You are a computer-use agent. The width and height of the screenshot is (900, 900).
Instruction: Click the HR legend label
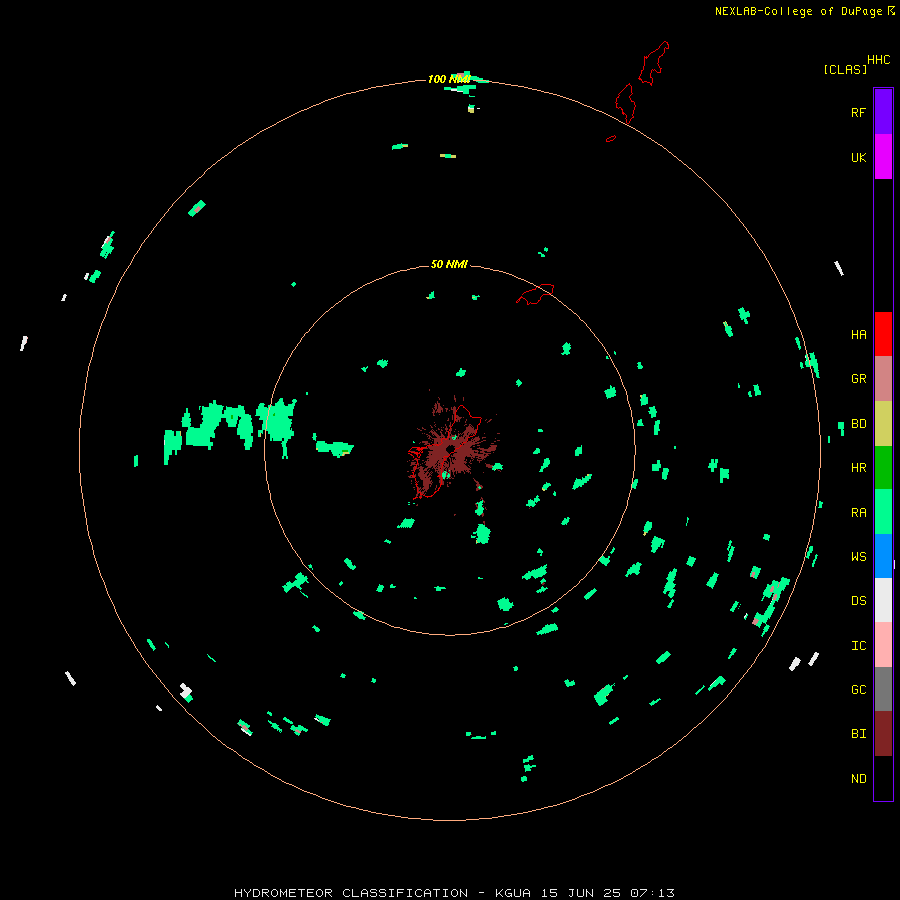(x=858, y=468)
